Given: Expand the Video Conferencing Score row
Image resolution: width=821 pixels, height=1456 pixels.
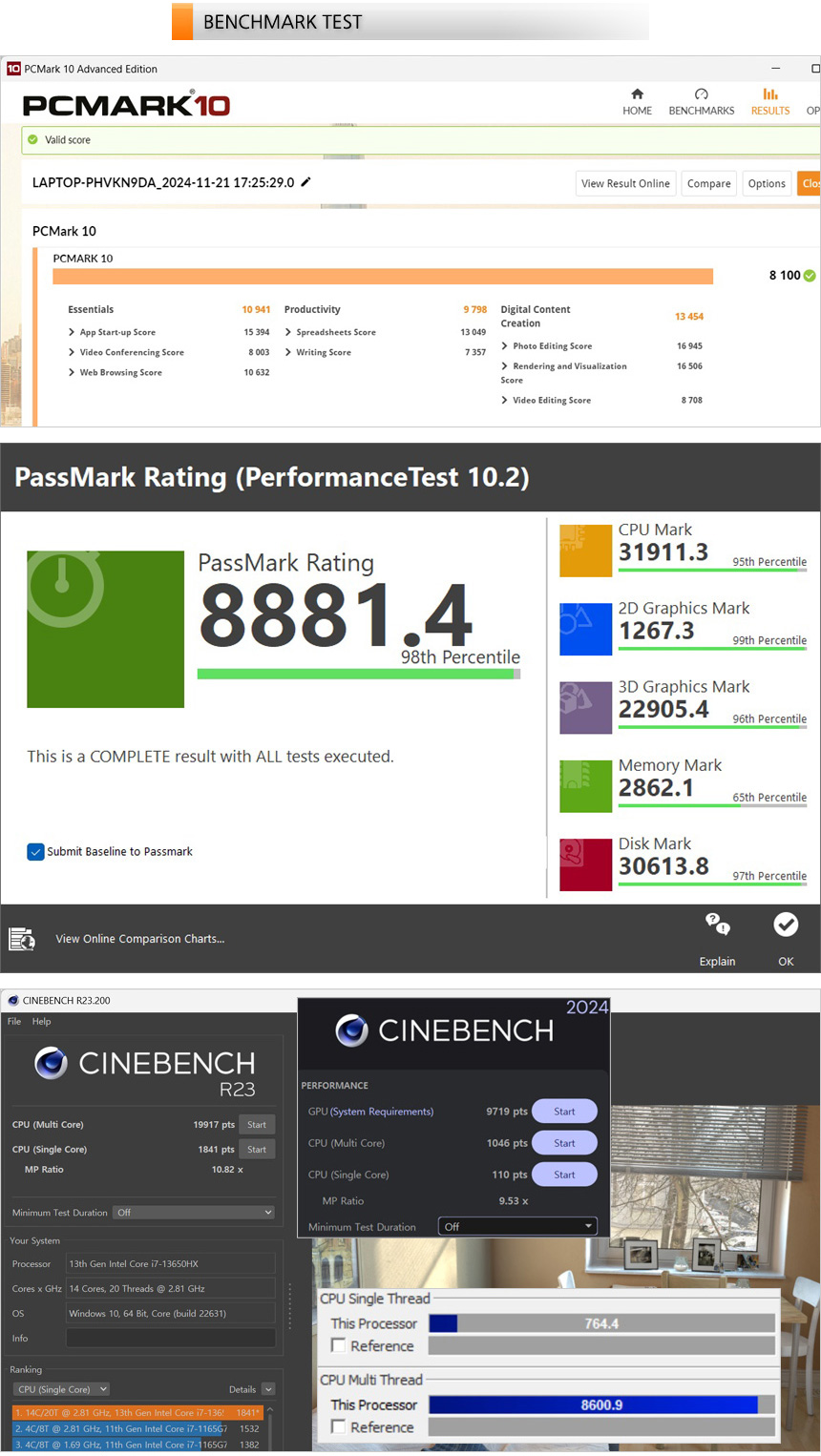Looking at the screenshot, I should click(72, 352).
